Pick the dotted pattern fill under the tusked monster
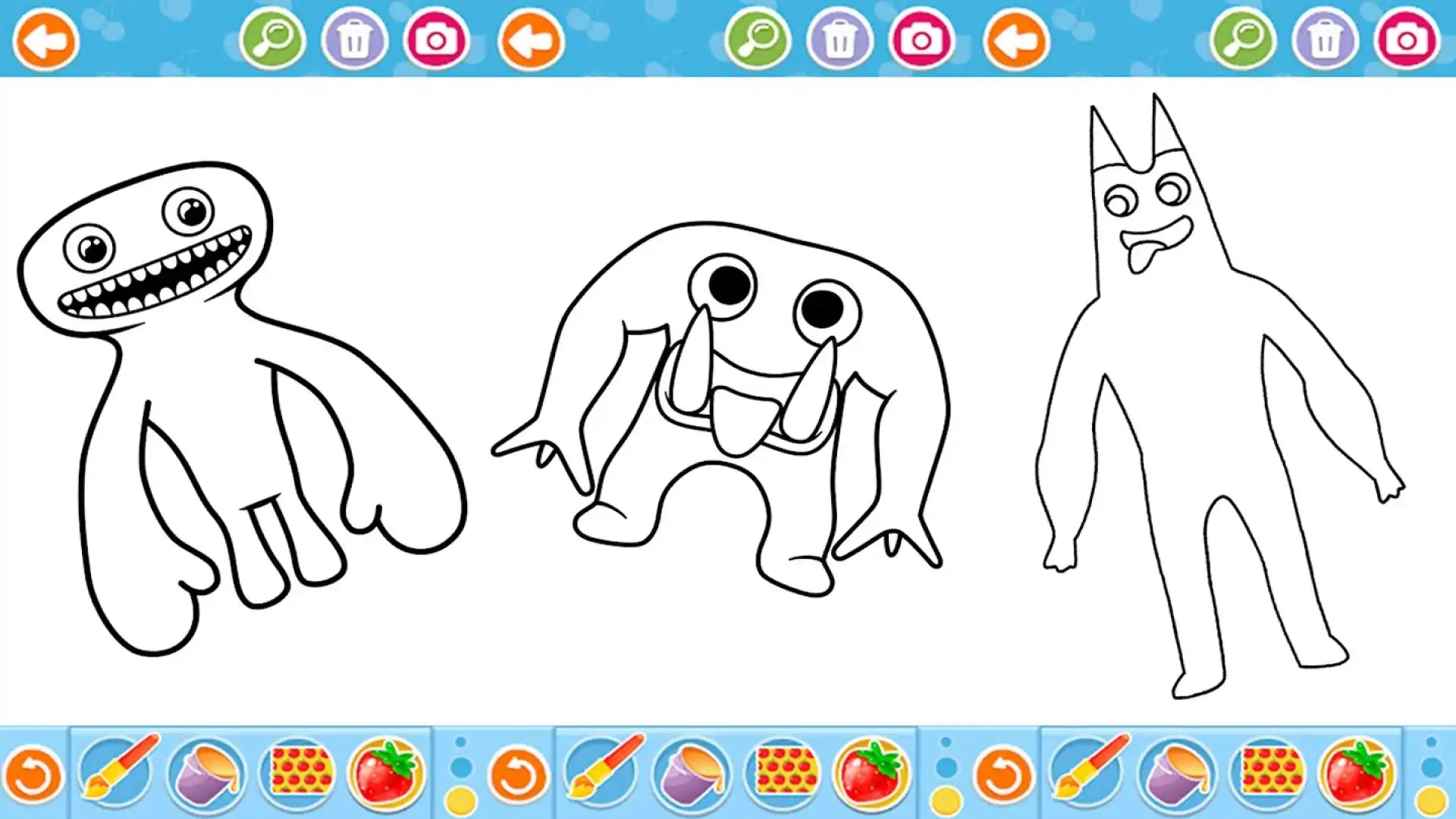 (x=785, y=773)
